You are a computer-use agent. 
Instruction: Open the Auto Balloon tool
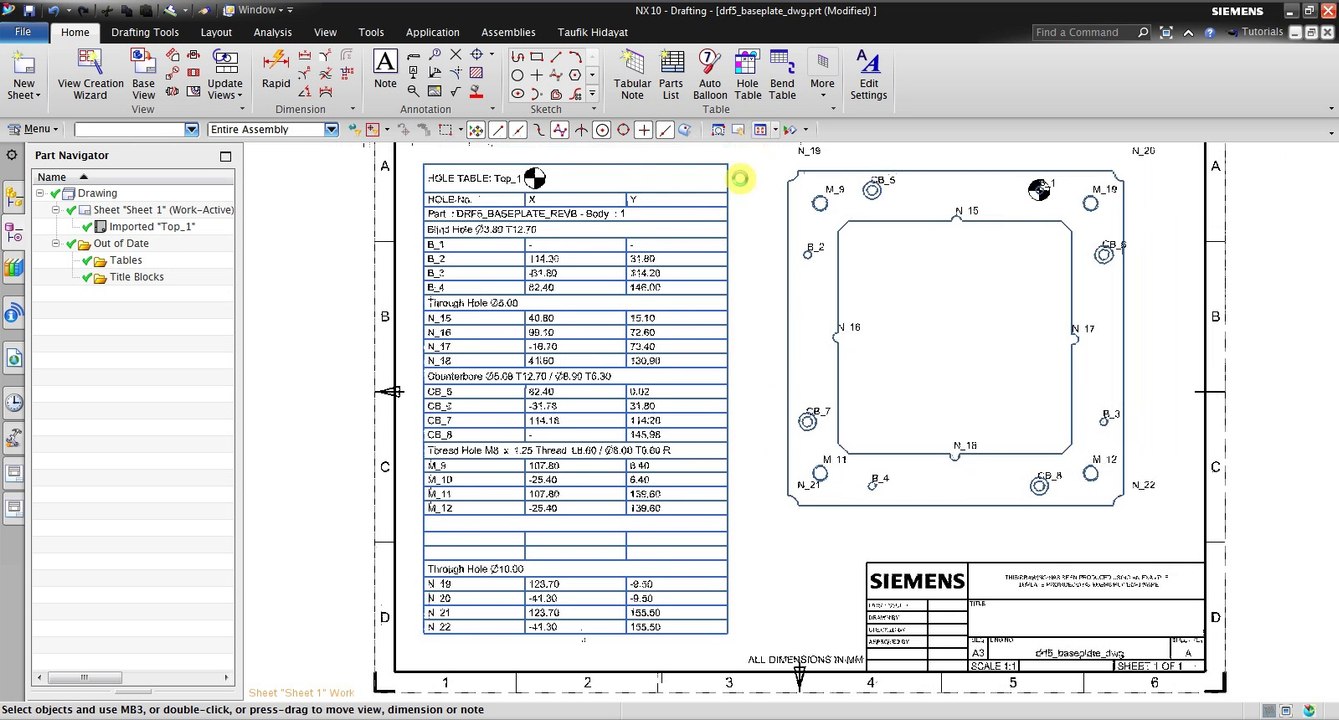click(710, 75)
